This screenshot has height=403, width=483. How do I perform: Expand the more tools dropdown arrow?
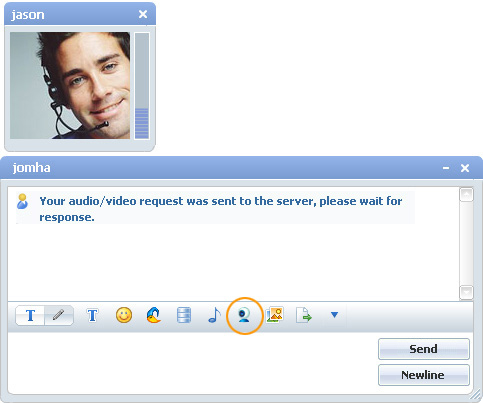pyautogui.click(x=334, y=315)
